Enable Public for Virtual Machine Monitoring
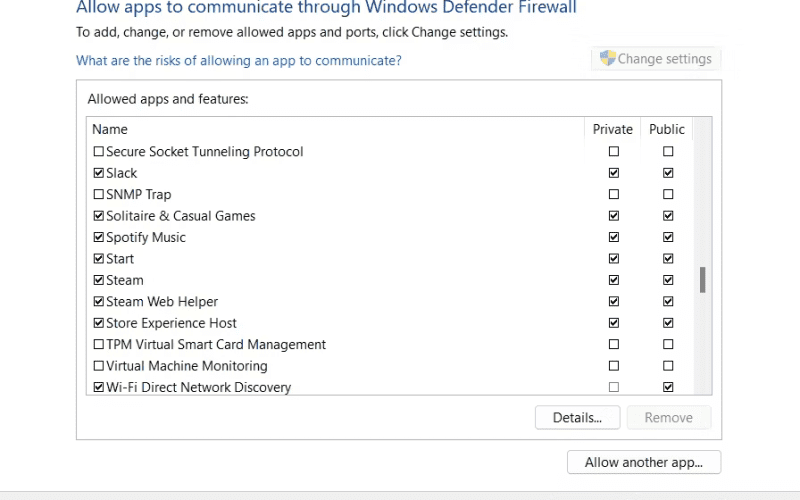The width and height of the screenshot is (800, 500). click(668, 366)
